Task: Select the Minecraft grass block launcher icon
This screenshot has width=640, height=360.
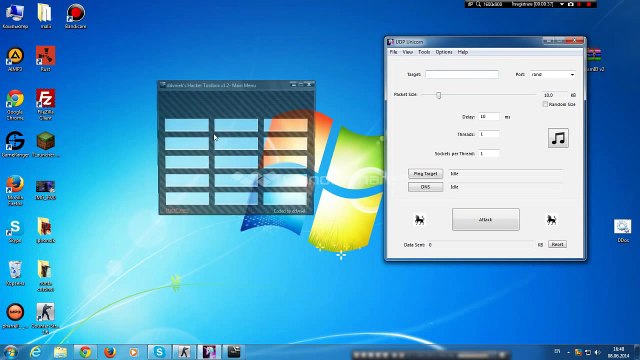Action: (x=45, y=145)
